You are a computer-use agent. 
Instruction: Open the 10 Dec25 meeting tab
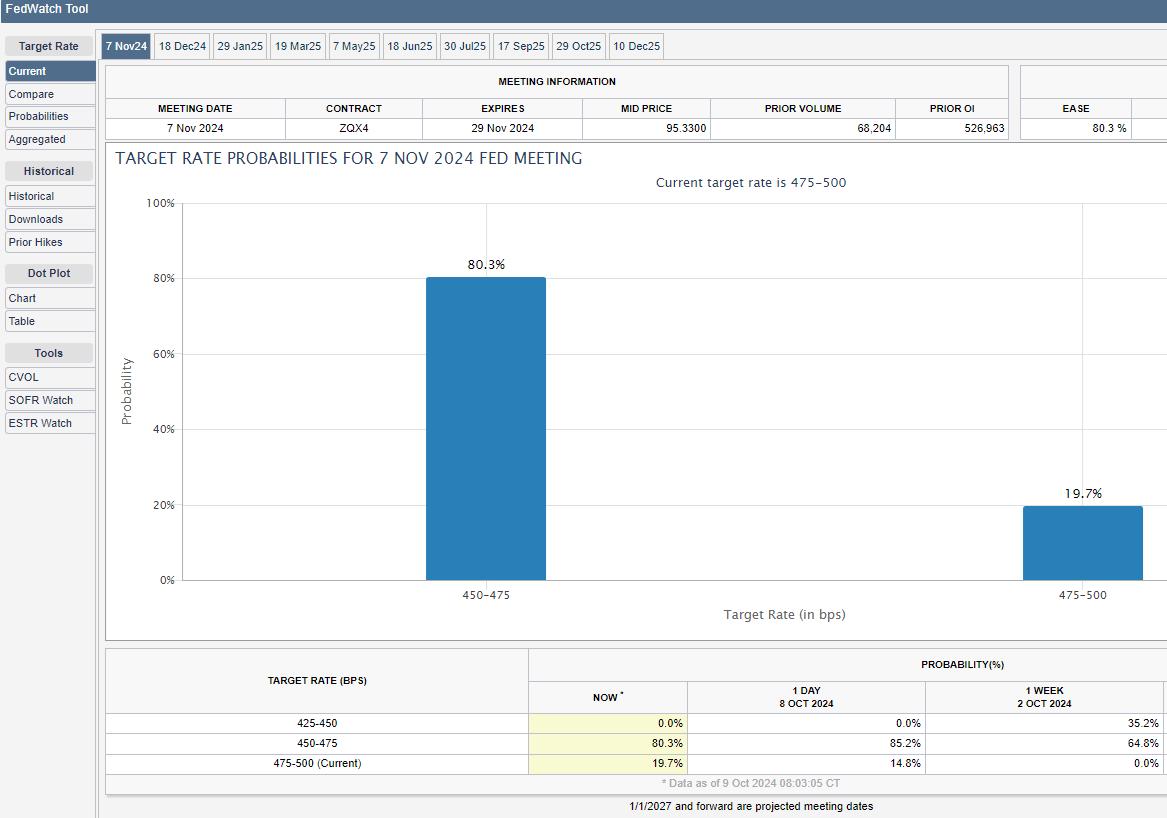pos(636,46)
